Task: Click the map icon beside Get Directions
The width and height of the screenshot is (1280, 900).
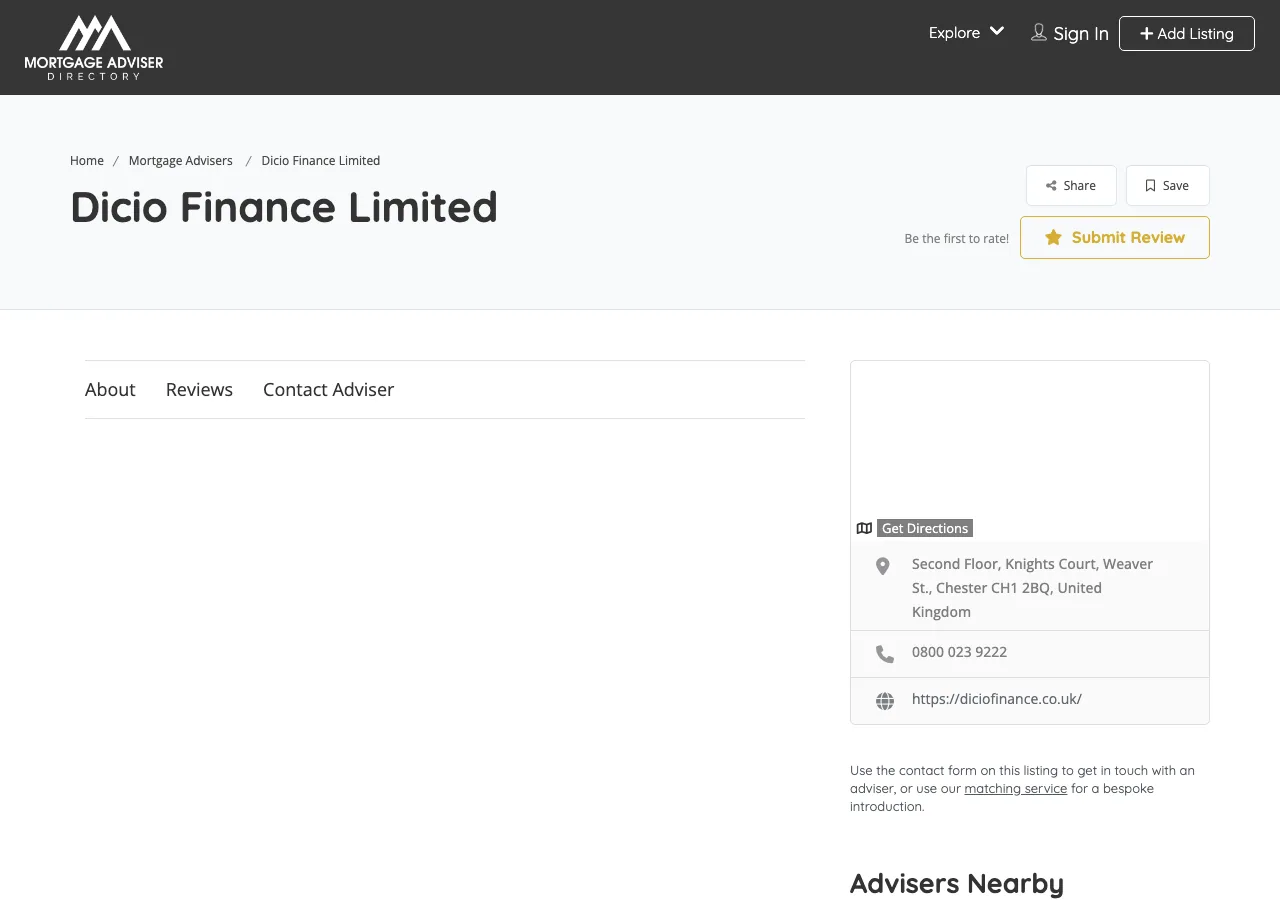Action: (x=864, y=528)
